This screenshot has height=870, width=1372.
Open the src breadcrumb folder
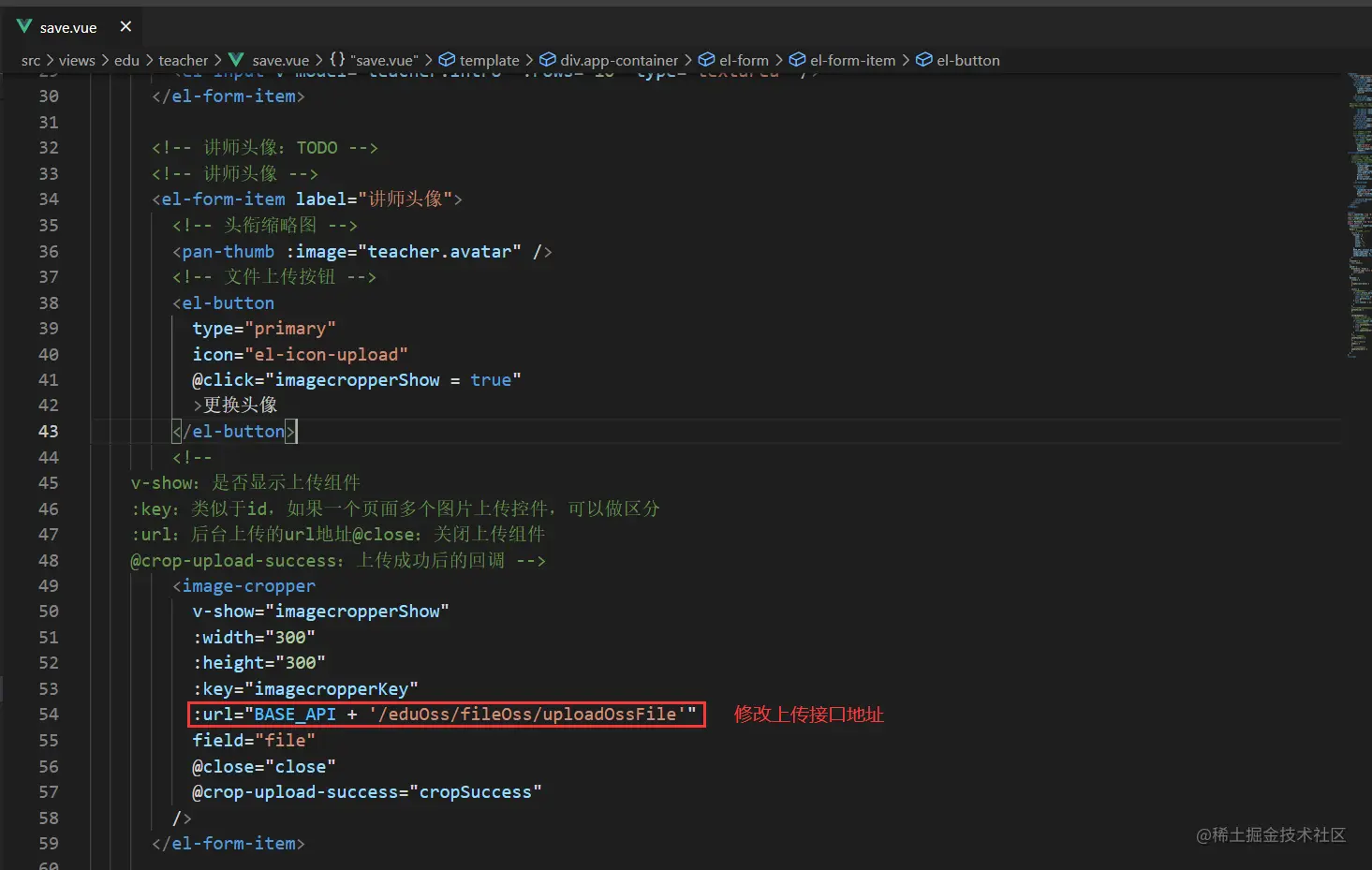[x=31, y=61]
